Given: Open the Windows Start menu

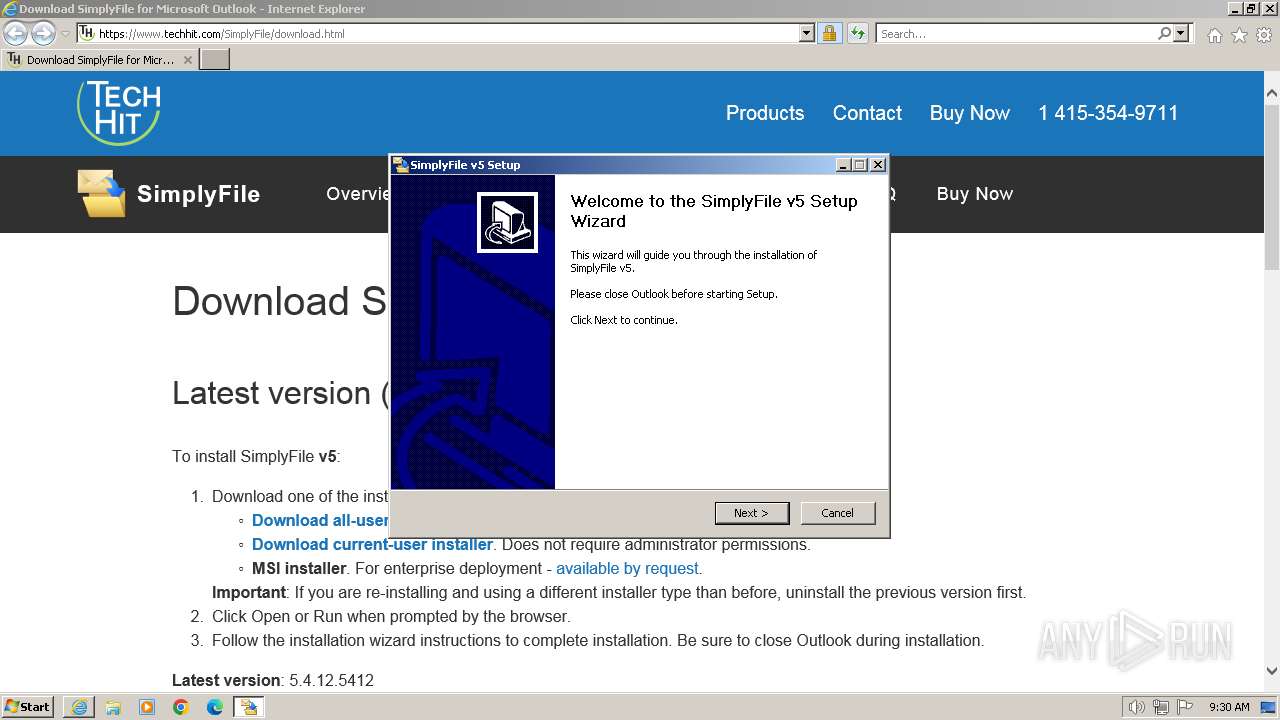Looking at the screenshot, I should (x=28, y=707).
